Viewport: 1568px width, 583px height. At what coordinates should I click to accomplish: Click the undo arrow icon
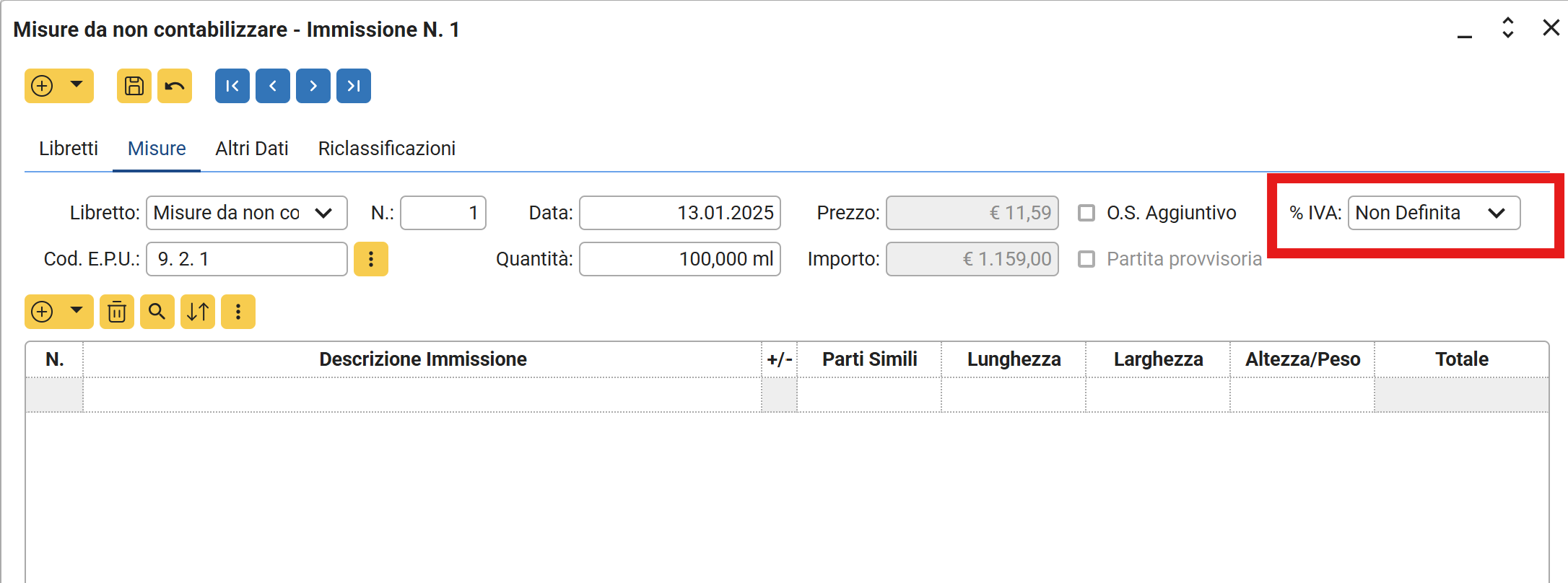tap(175, 86)
